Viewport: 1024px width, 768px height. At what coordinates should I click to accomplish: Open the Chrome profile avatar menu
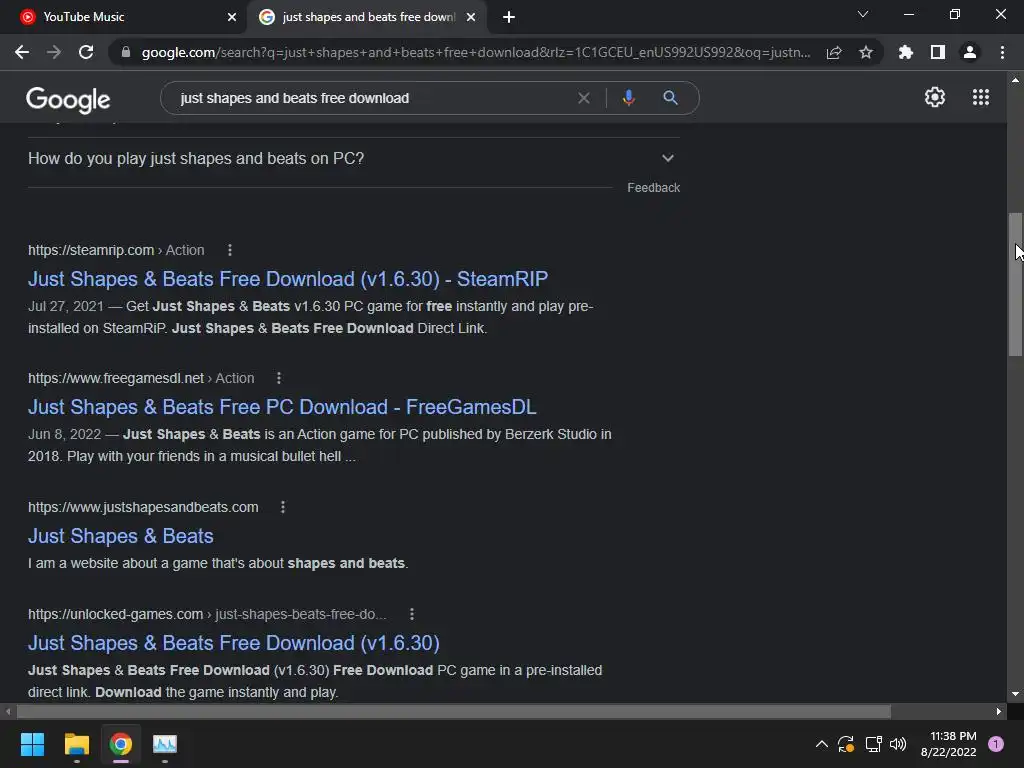970,52
